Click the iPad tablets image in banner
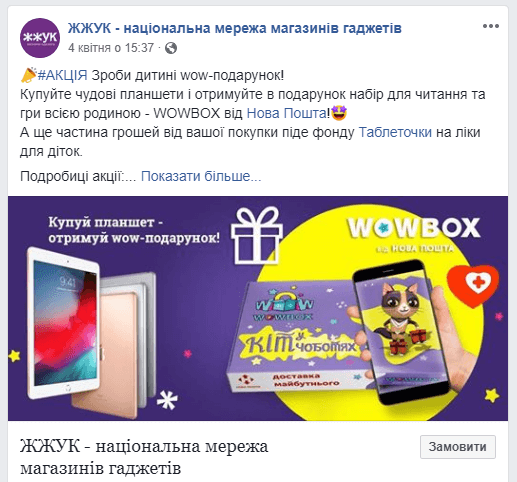517x482 pixels. pyautogui.click(x=91, y=332)
